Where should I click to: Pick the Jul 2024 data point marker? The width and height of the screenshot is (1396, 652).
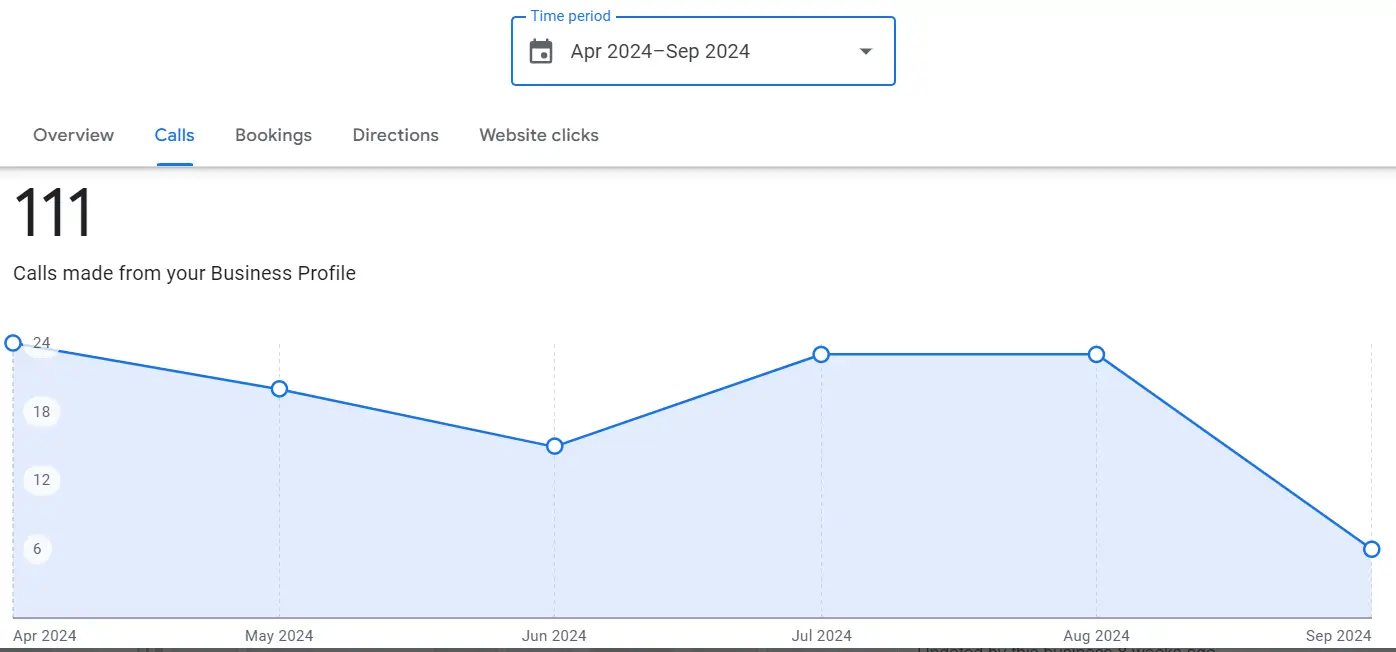(x=821, y=354)
